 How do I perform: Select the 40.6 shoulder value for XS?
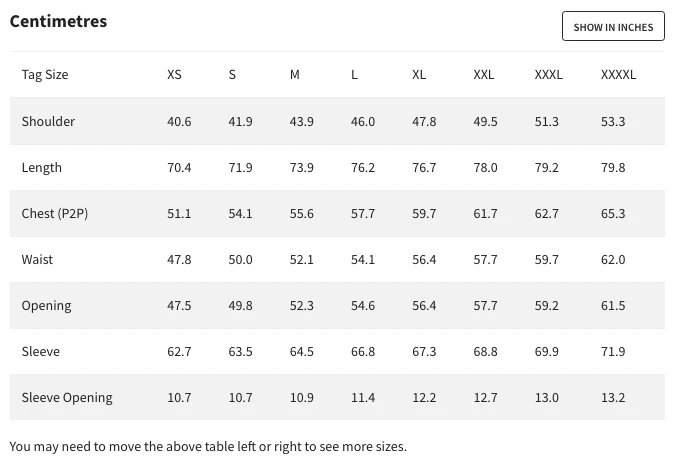pos(179,121)
